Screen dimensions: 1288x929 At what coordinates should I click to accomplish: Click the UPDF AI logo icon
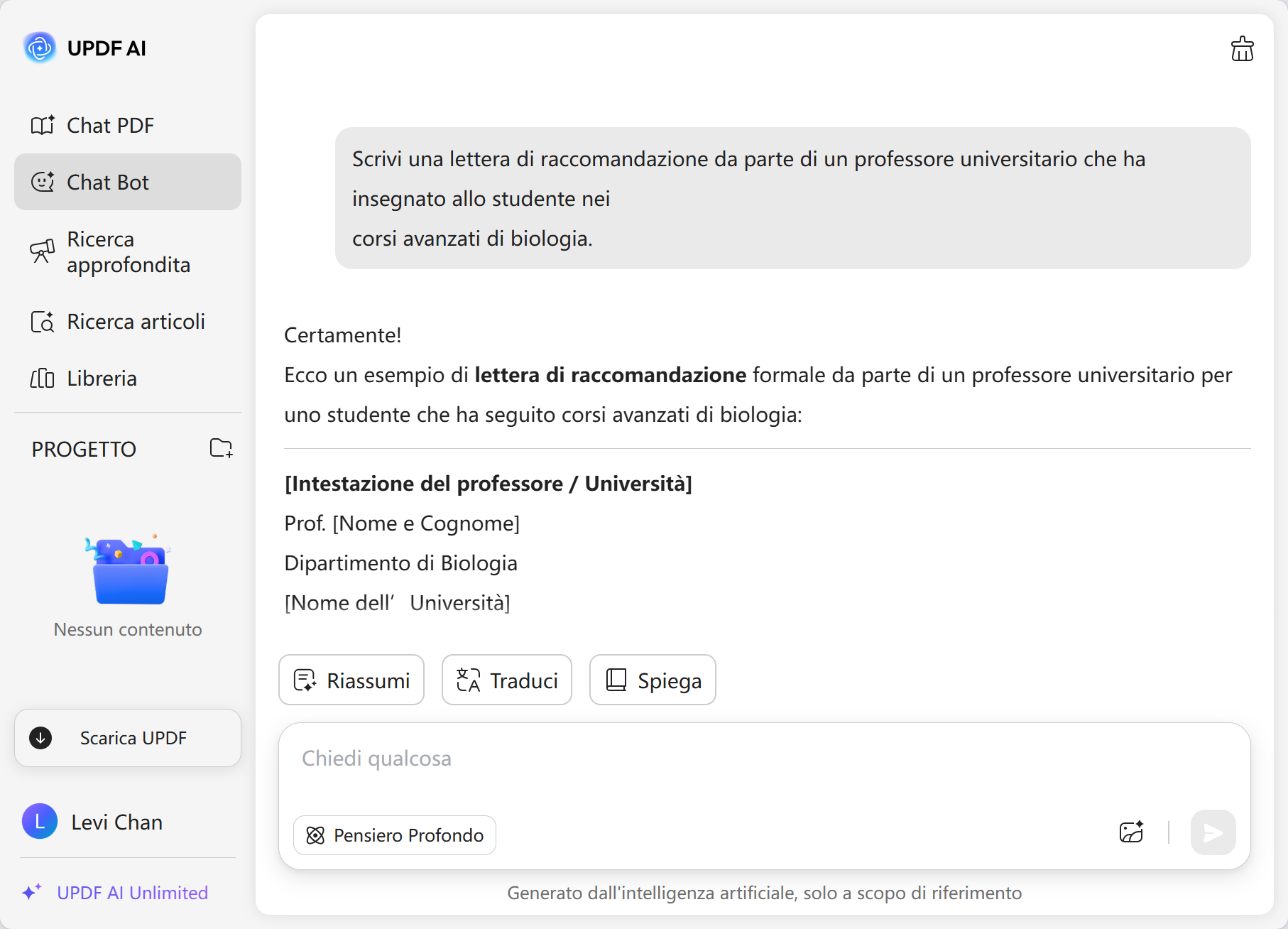point(40,48)
